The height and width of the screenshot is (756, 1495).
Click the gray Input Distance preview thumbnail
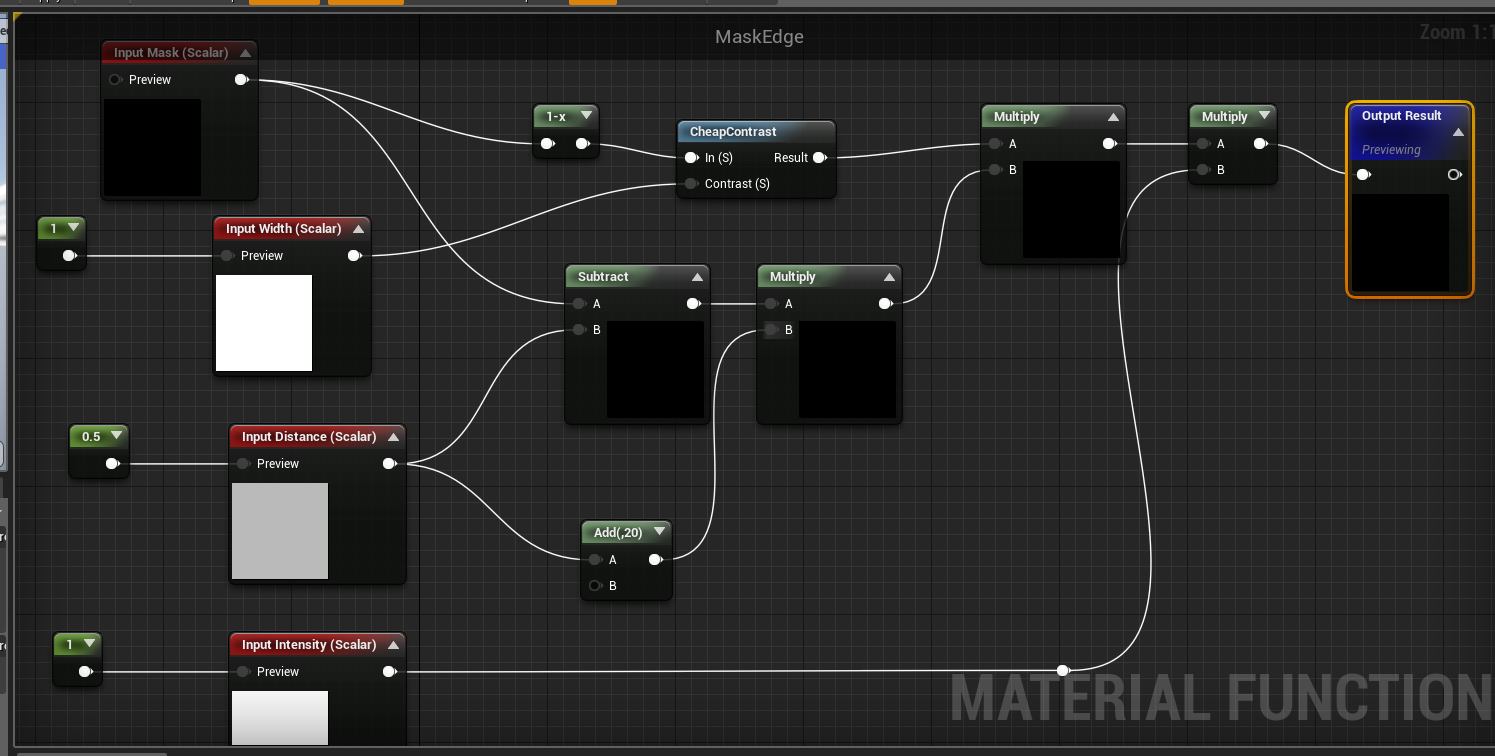coord(280,531)
